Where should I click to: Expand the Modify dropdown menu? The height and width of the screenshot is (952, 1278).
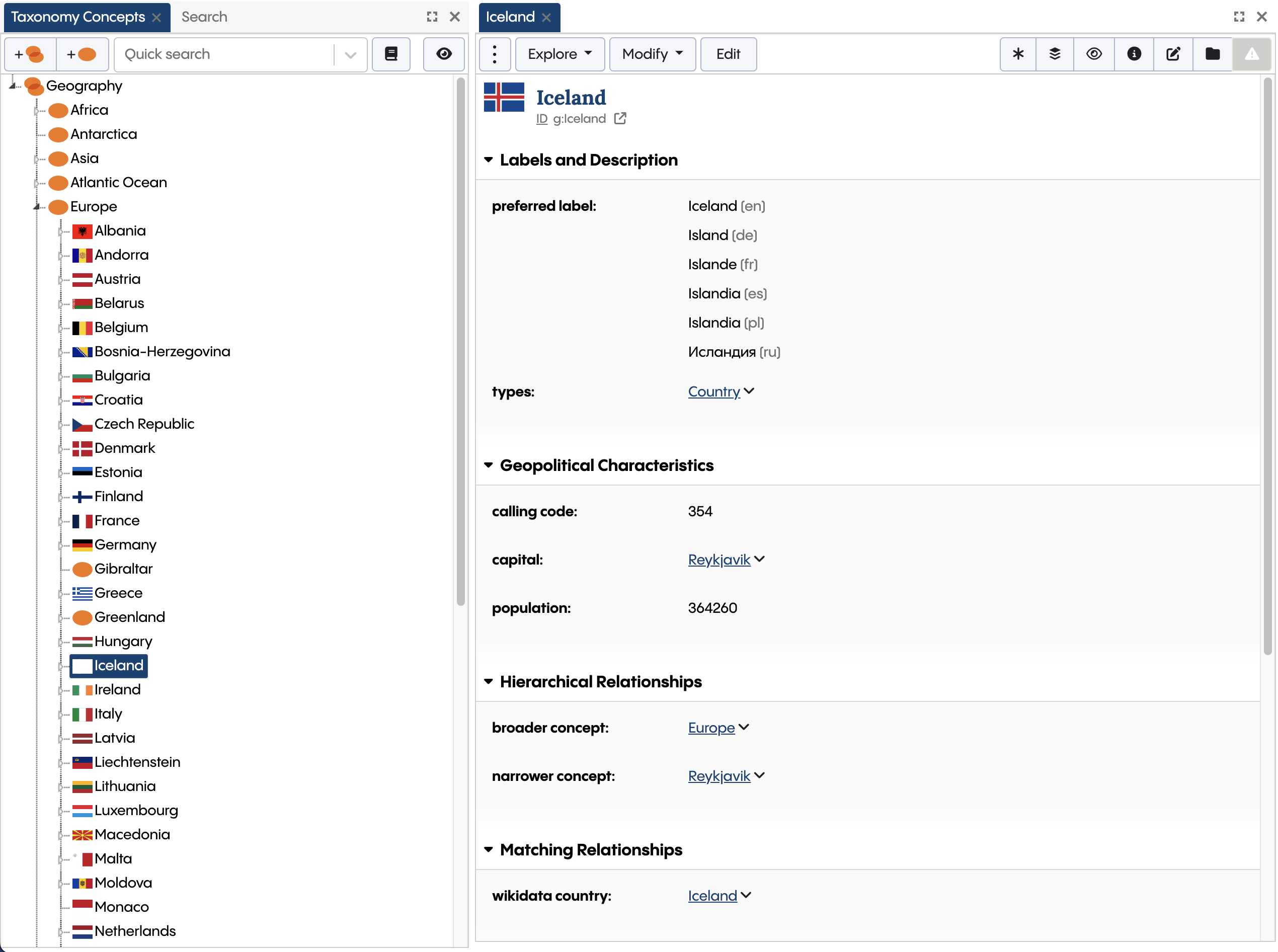pyautogui.click(x=651, y=54)
